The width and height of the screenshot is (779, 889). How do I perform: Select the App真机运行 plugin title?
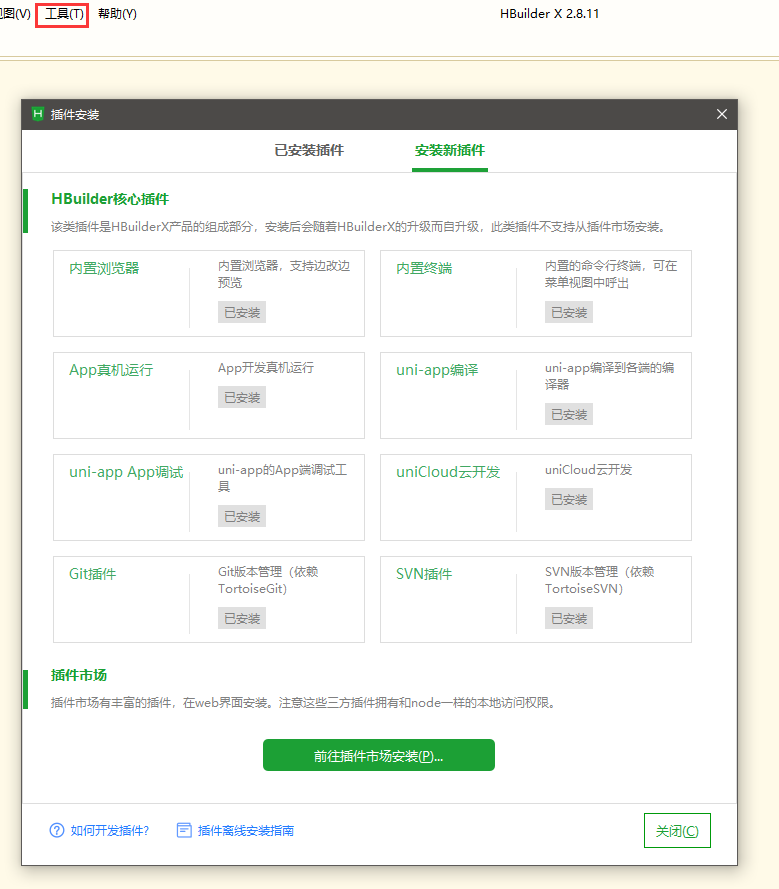pyautogui.click(x=111, y=370)
